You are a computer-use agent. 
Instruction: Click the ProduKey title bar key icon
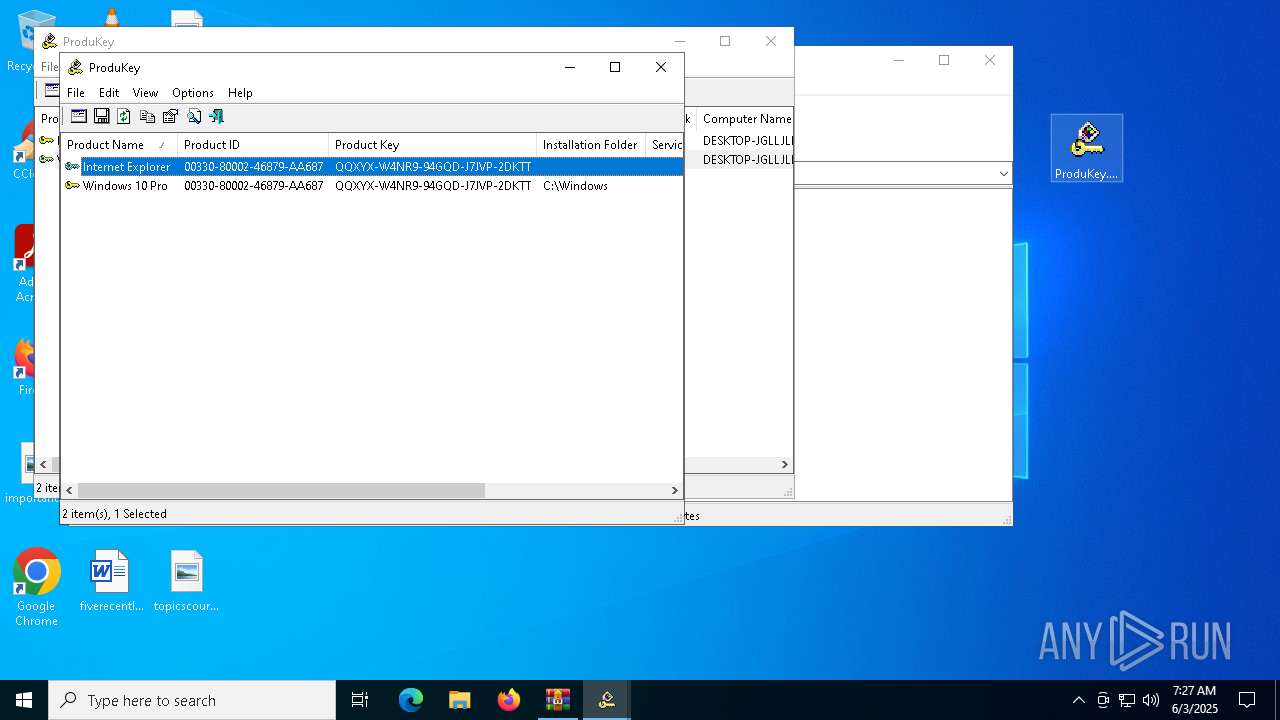(76, 67)
